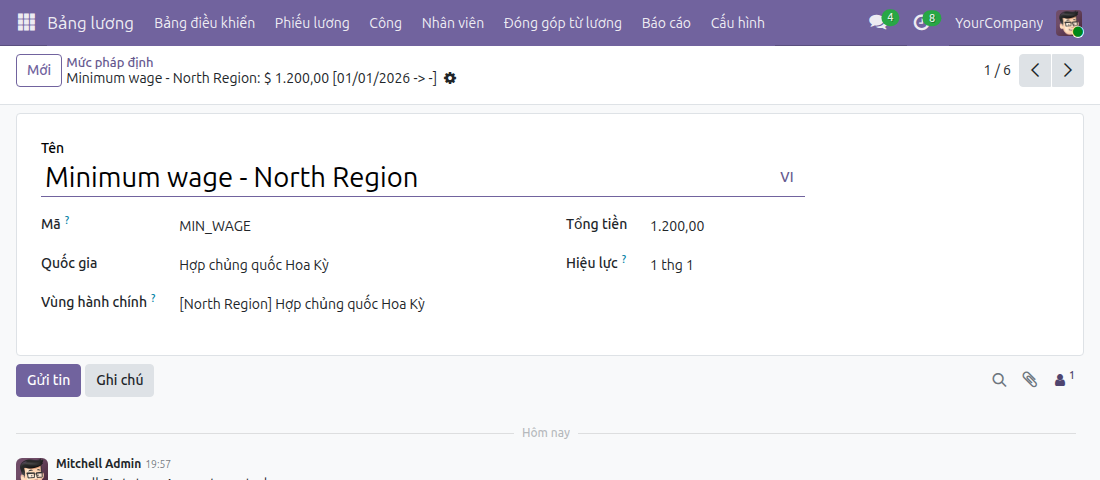
Task: Attach files using the paperclip icon
Action: coord(1029,380)
